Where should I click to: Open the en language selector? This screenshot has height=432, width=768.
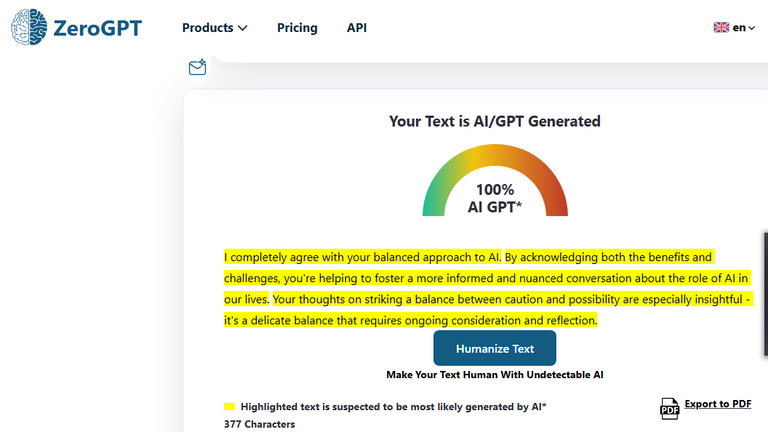734,27
